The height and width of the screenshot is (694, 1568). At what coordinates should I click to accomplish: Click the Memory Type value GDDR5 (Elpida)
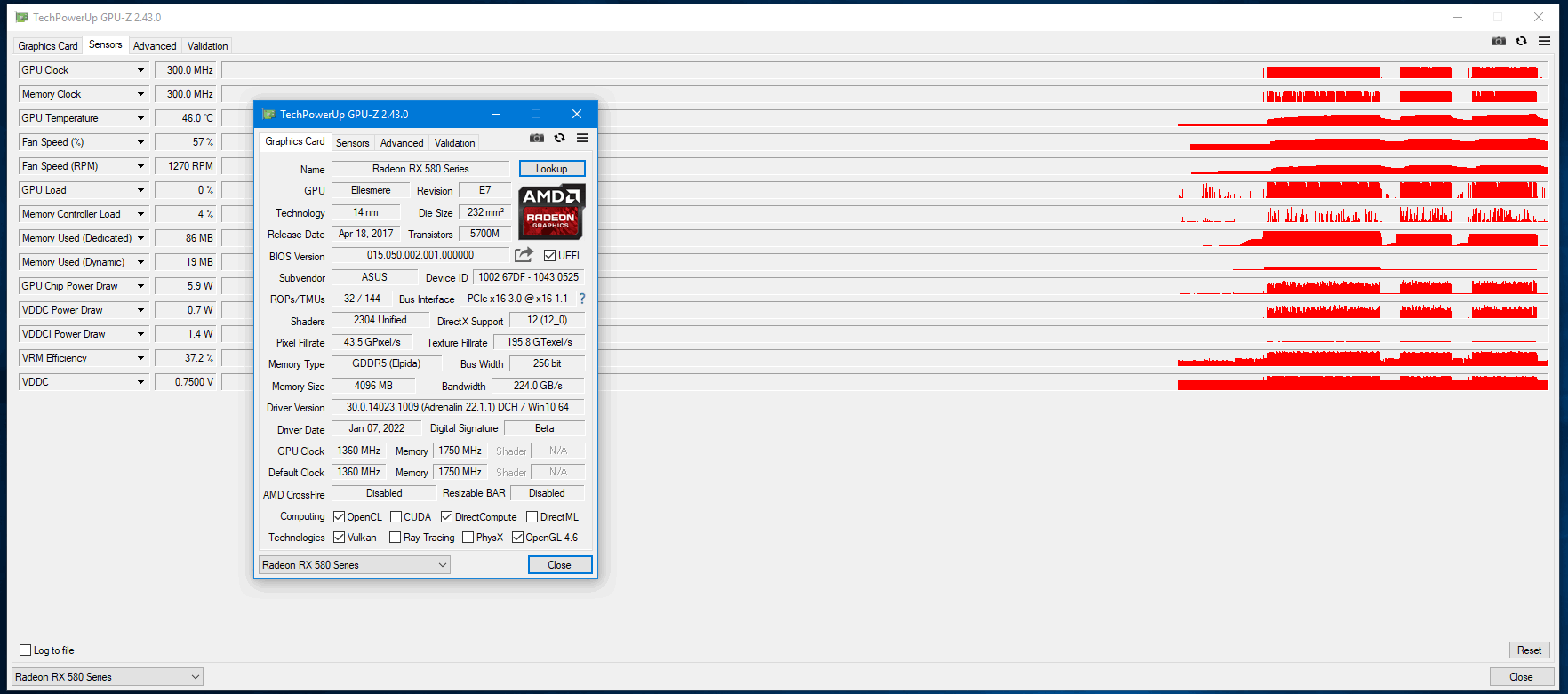[x=386, y=363]
